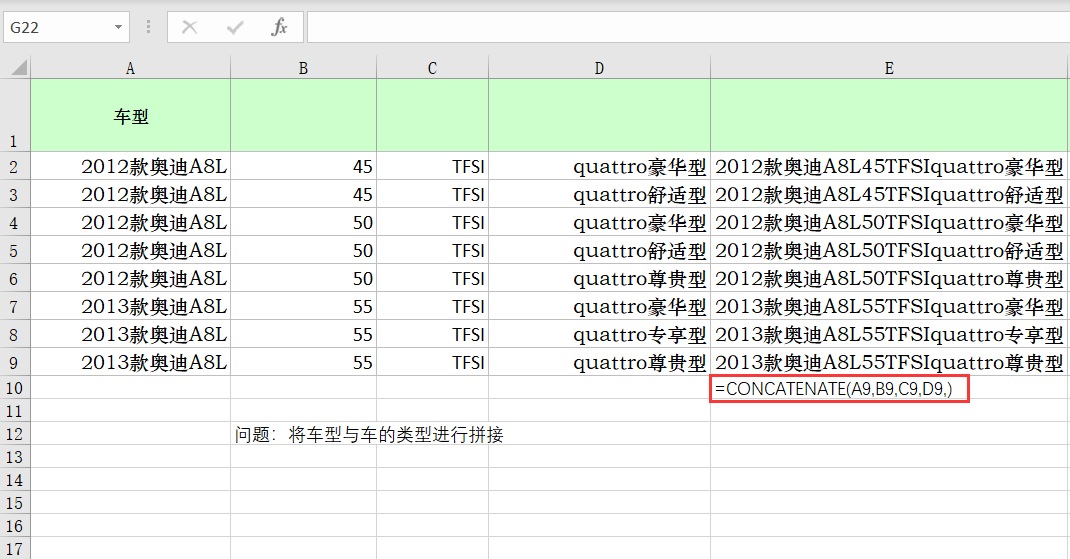Expand the Name Box dropdown arrow

[x=118, y=27]
